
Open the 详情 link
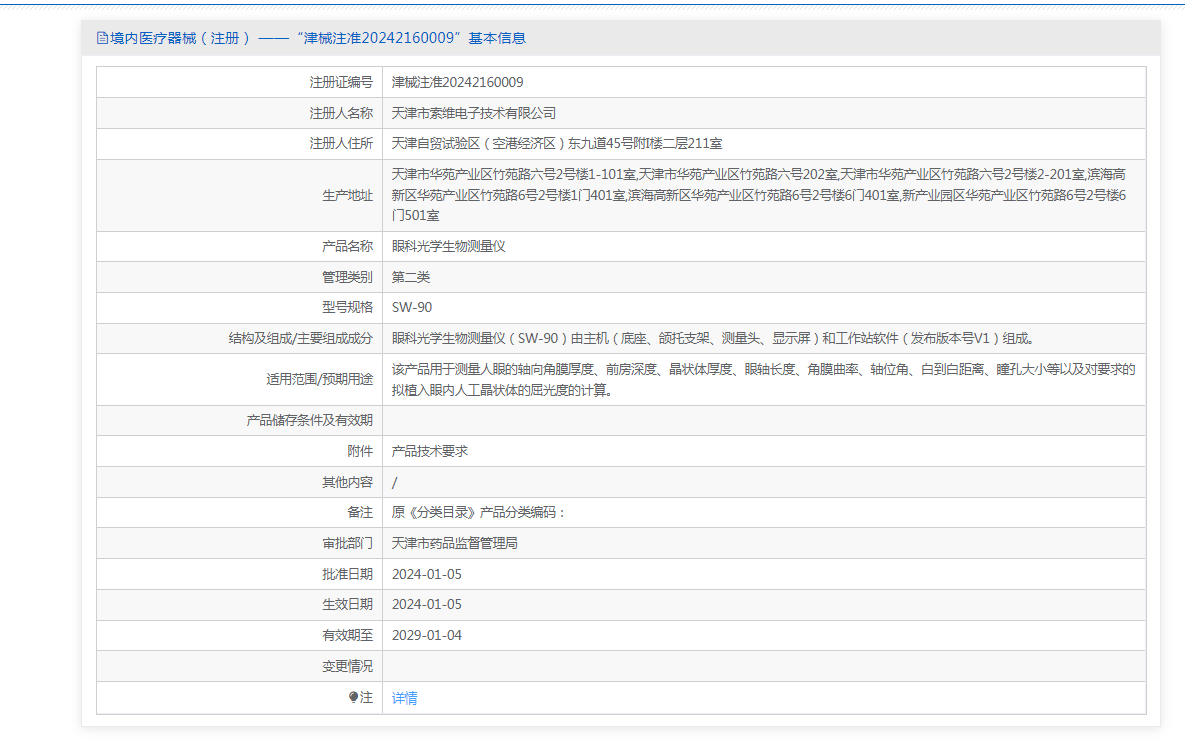coord(405,698)
